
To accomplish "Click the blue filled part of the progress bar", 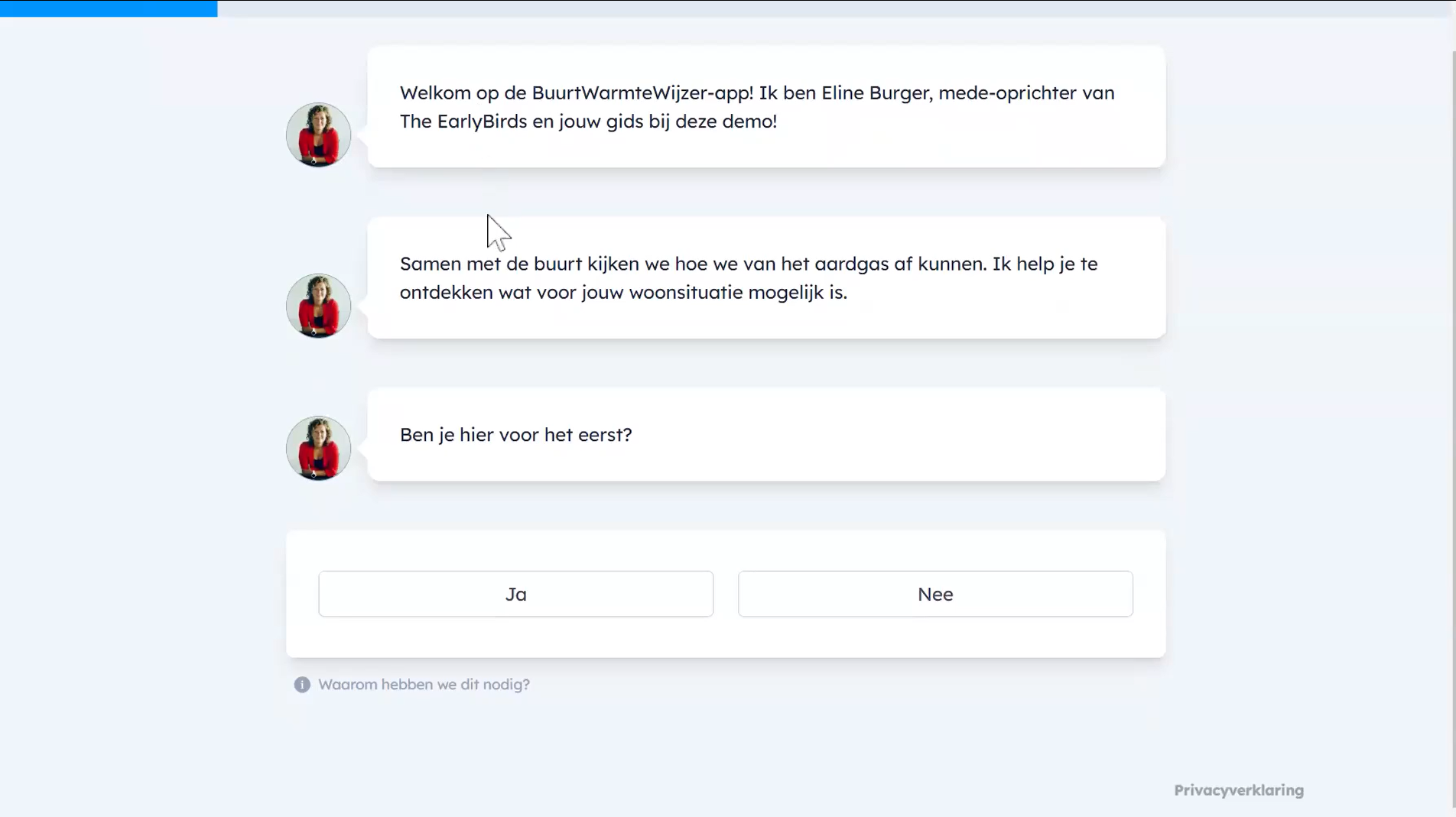I will [109, 8].
